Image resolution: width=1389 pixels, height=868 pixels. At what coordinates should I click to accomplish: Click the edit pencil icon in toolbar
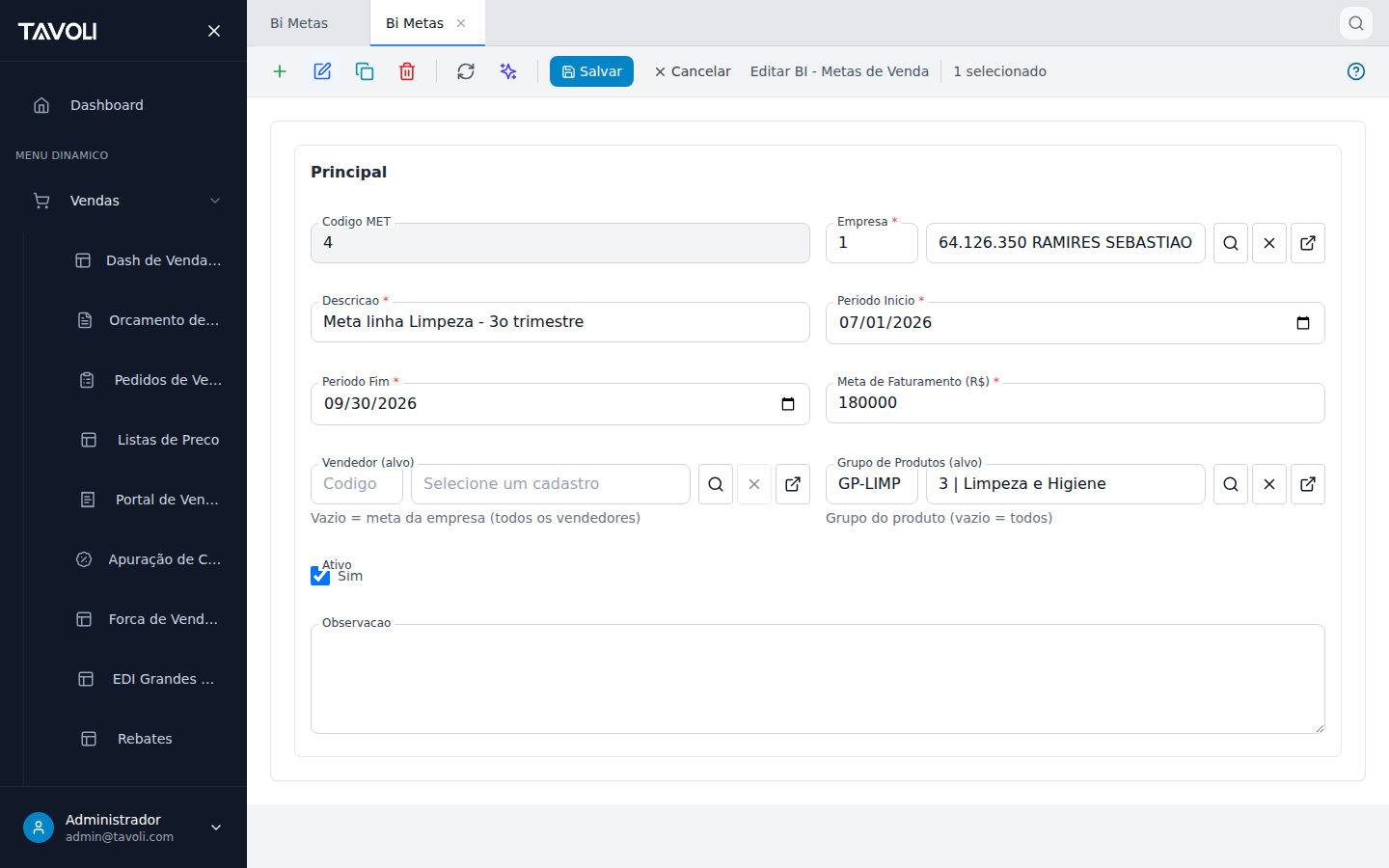pyautogui.click(x=322, y=71)
